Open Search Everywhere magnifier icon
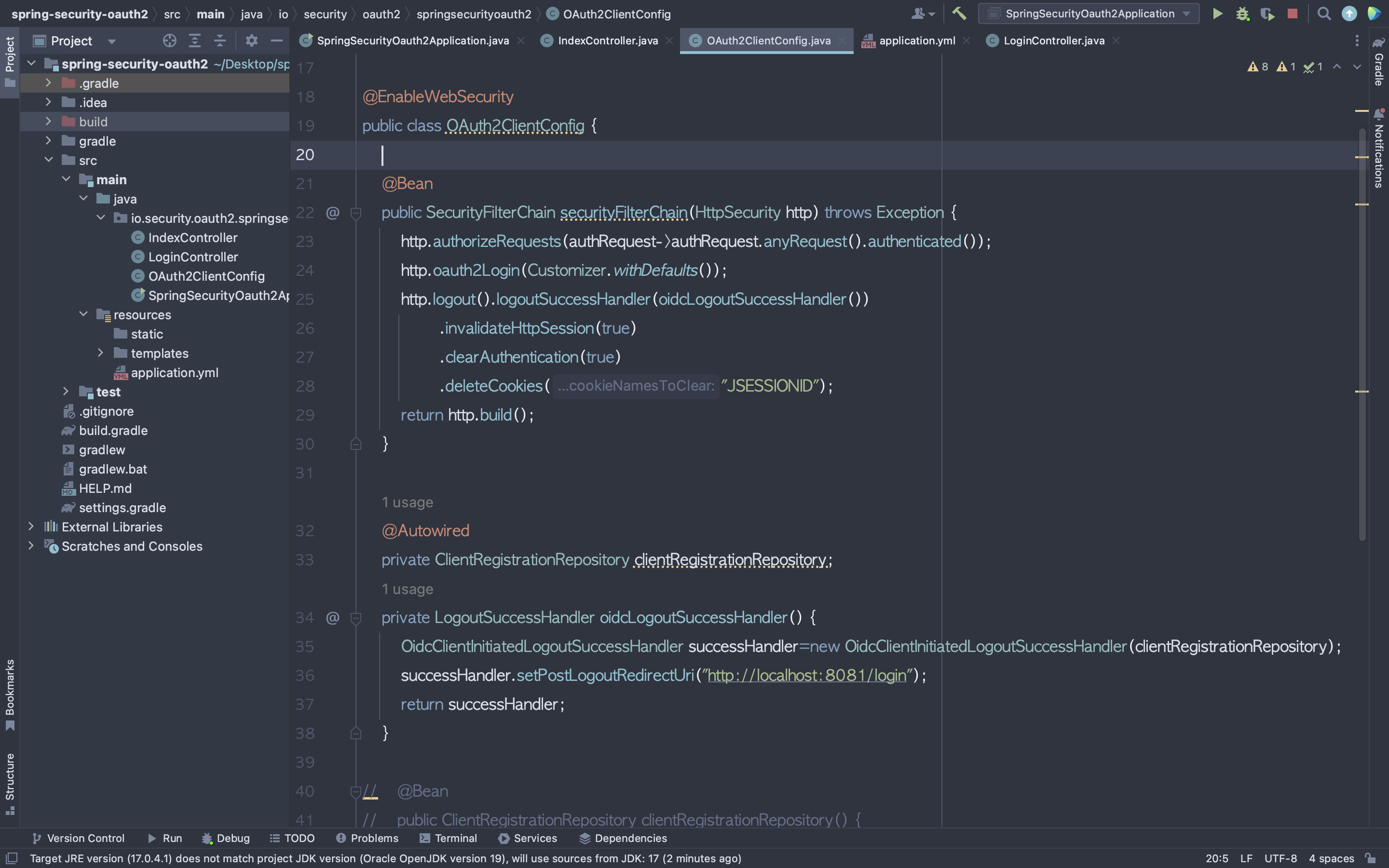This screenshot has height=868, width=1389. click(1323, 14)
